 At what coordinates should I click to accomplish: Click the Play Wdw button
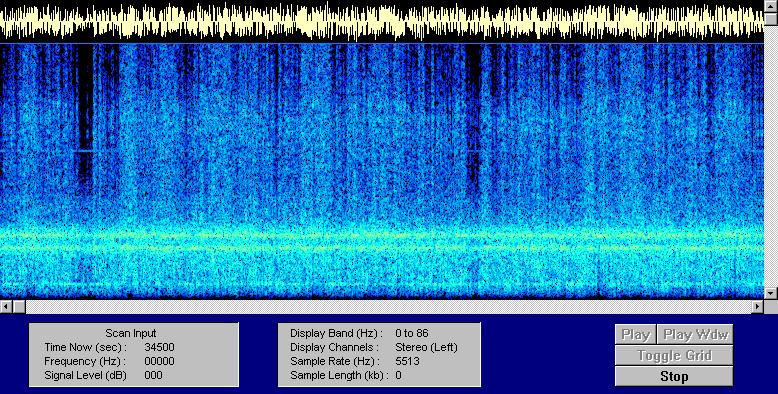695,334
